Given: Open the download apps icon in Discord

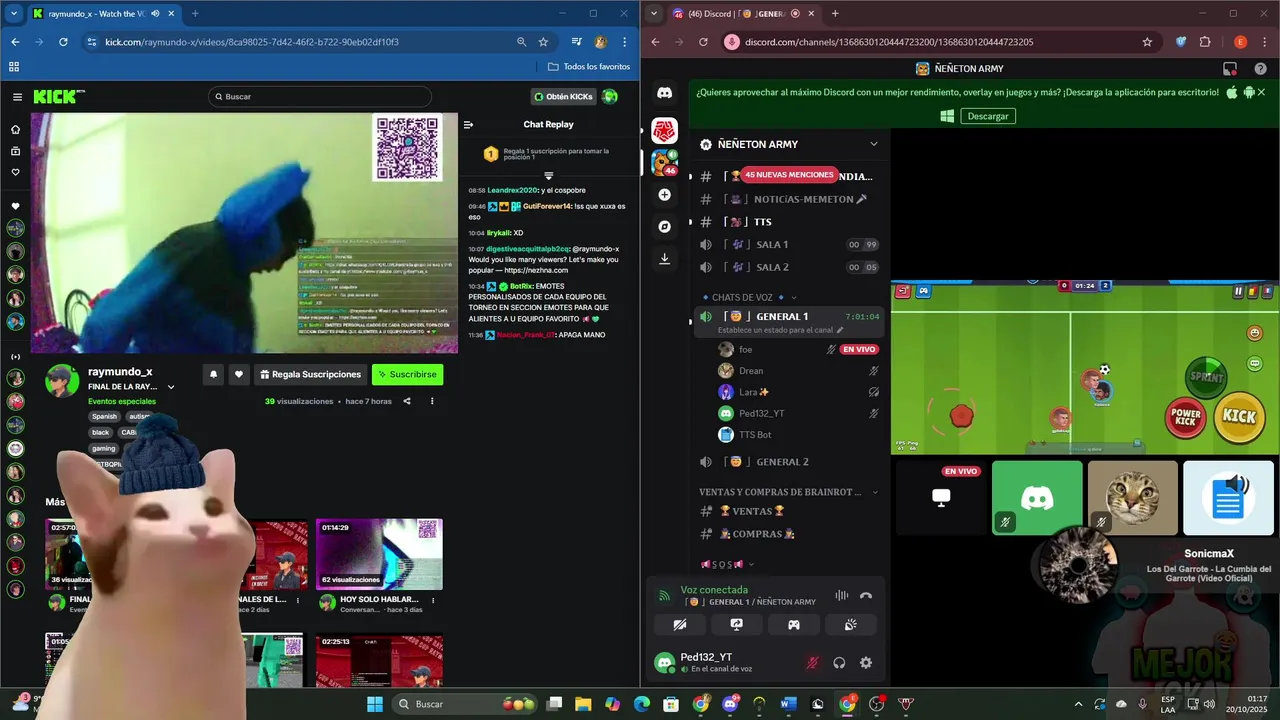Looking at the screenshot, I should [664, 258].
